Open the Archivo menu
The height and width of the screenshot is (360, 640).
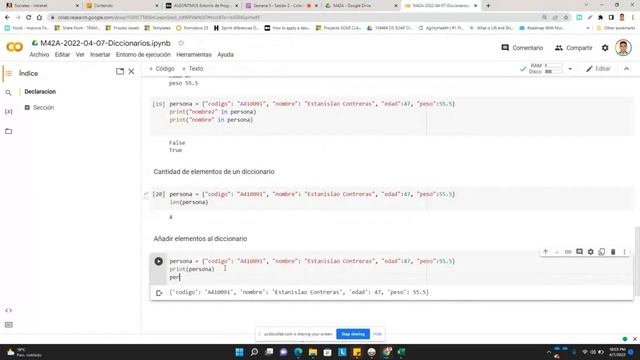click(39, 55)
